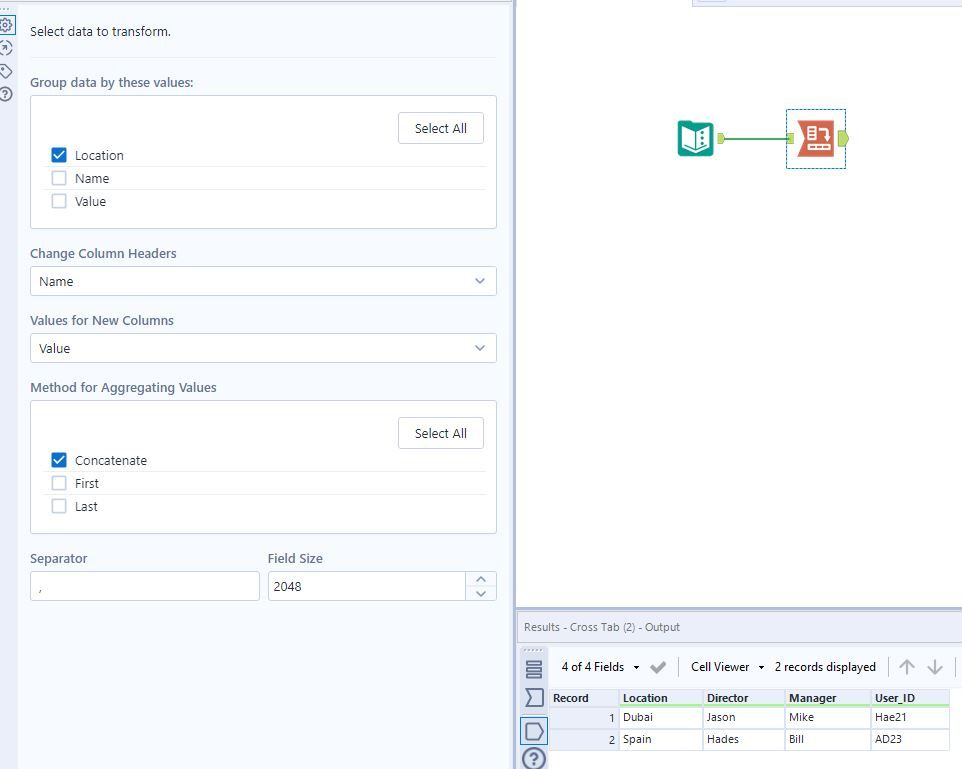Show messages view in Results panel
The height and width of the screenshot is (769, 962).
(534, 669)
